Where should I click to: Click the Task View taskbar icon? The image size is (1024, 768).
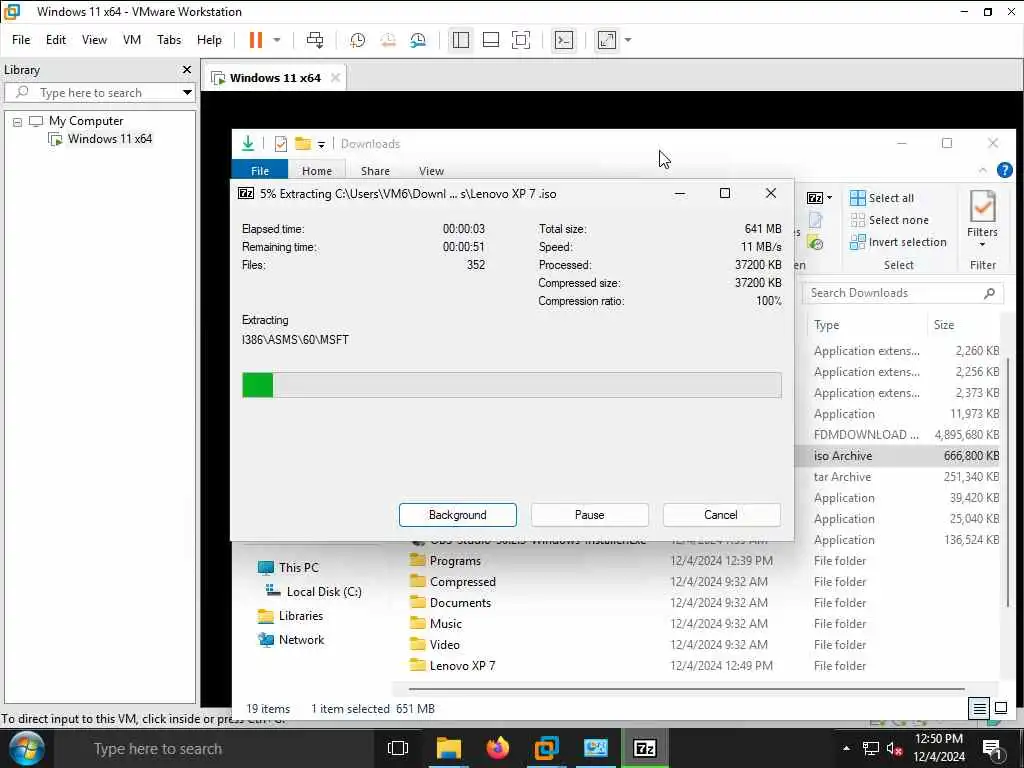[x=397, y=748]
